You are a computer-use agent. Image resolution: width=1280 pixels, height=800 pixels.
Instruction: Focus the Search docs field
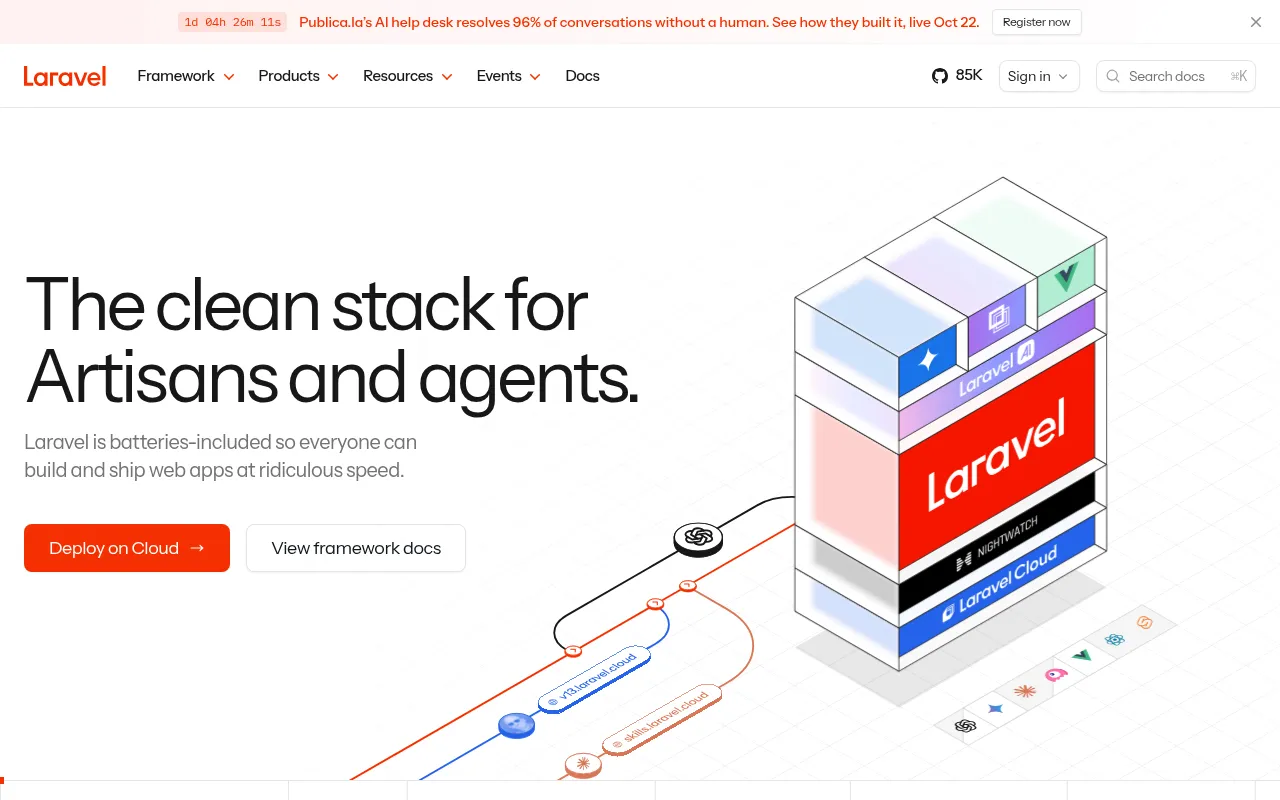1175,76
